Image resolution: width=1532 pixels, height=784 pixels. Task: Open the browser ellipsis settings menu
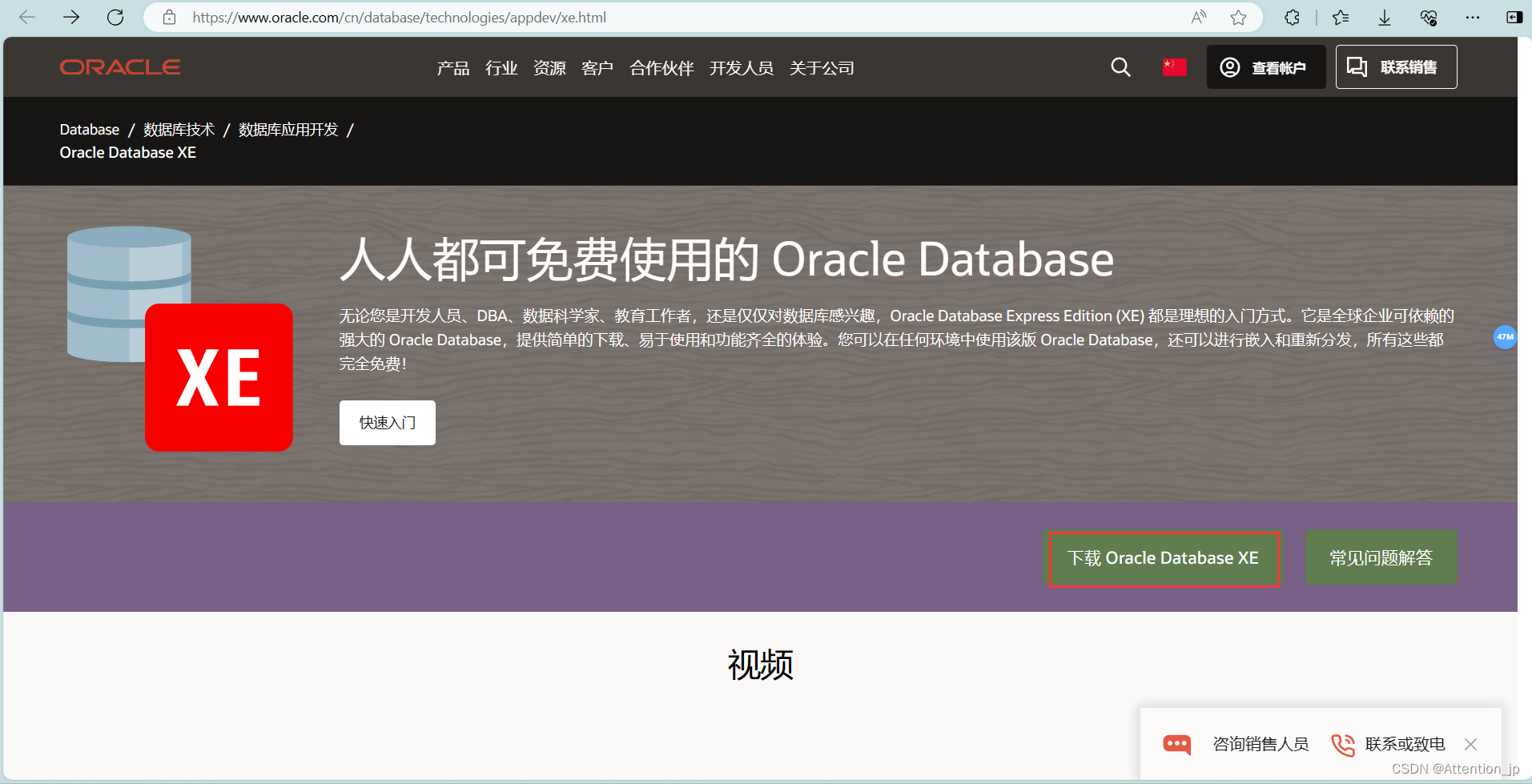[x=1473, y=18]
